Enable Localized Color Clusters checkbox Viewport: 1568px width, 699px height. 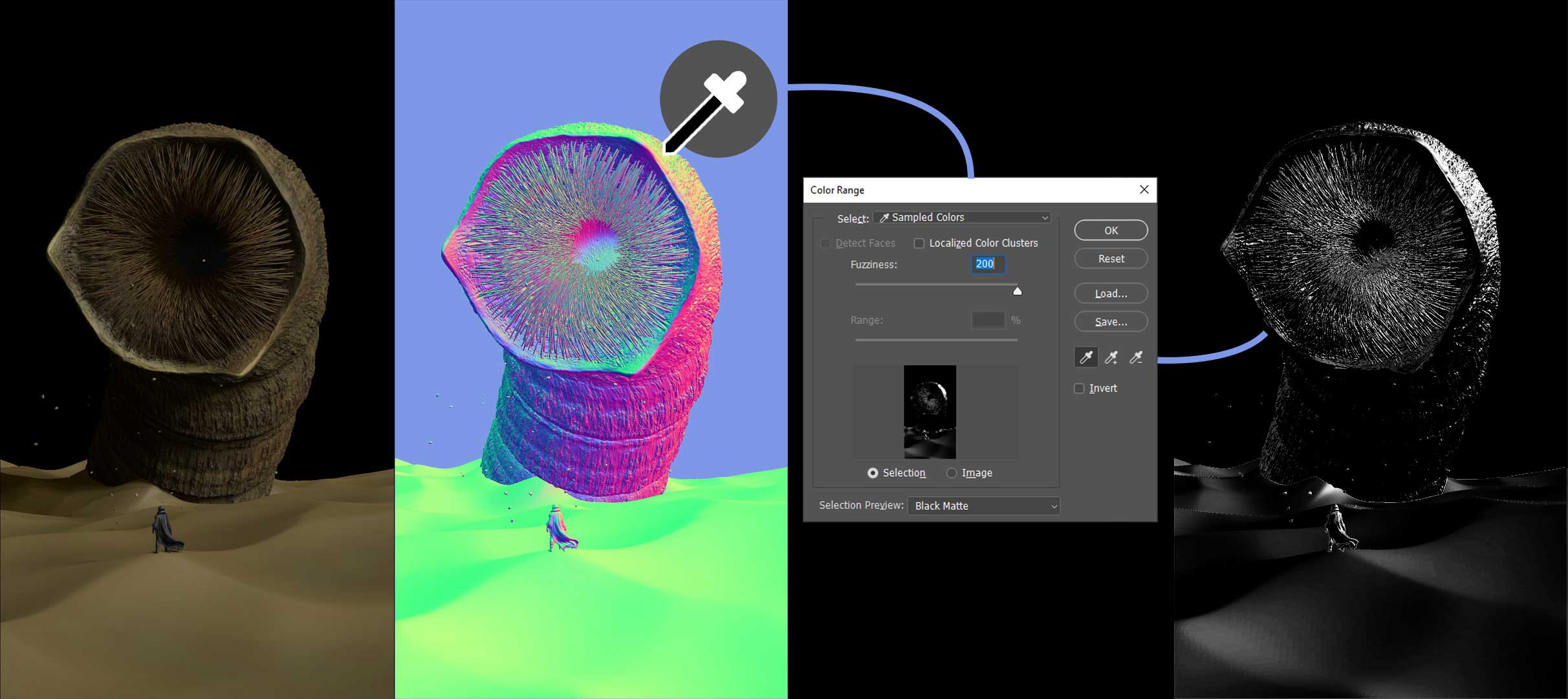[919, 243]
